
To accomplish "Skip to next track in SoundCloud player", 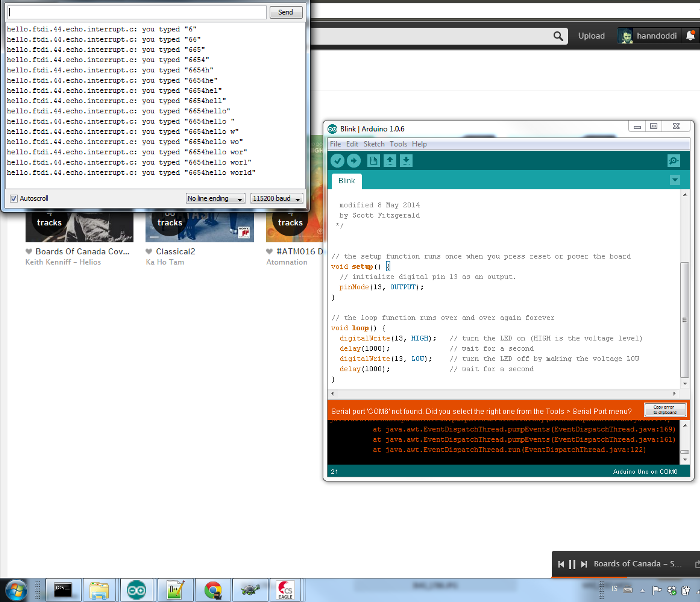I will pyautogui.click(x=584, y=564).
